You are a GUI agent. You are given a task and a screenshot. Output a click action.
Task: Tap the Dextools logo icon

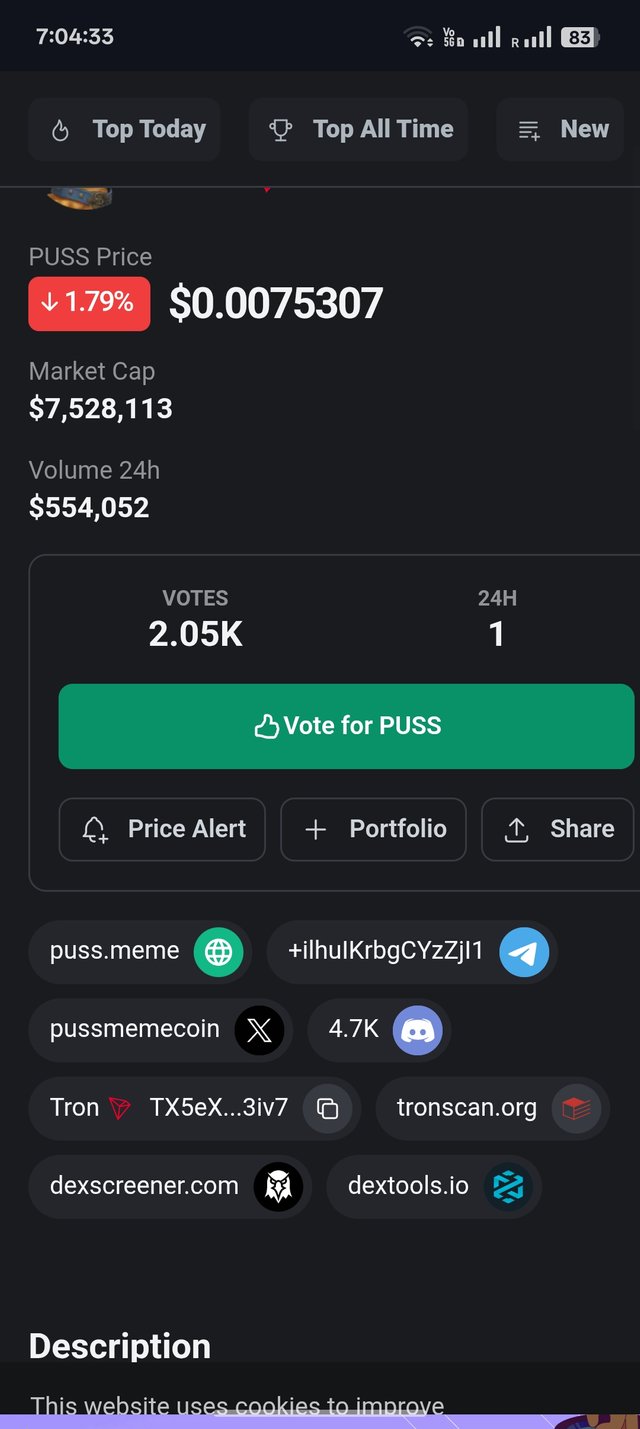(508, 1187)
